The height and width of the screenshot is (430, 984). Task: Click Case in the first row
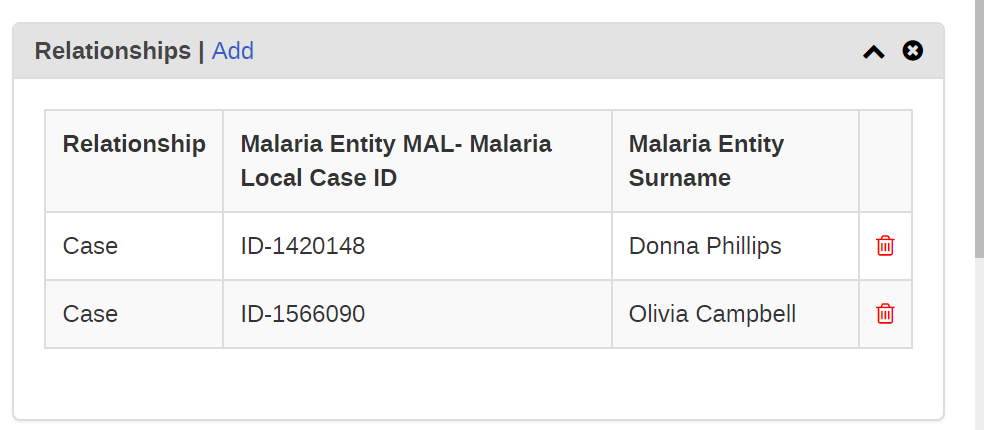(x=90, y=246)
